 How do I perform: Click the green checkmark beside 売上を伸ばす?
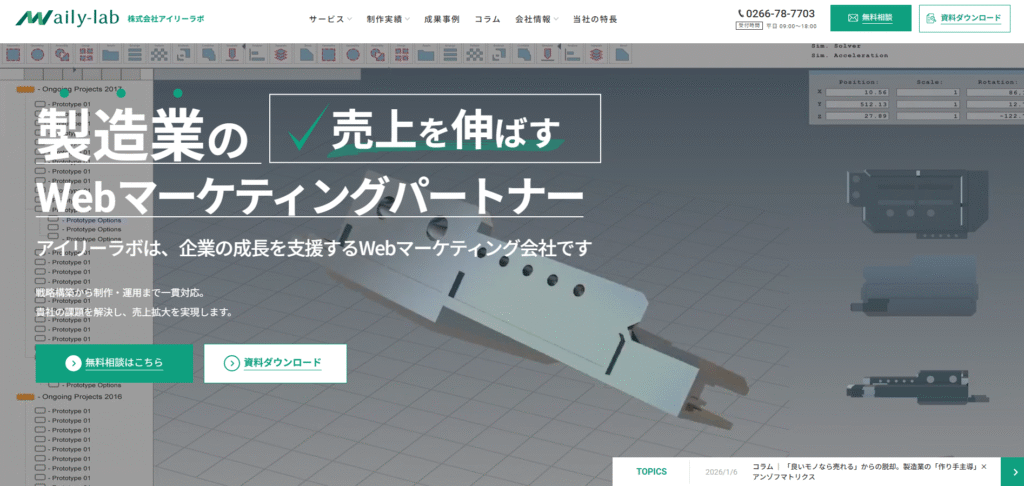point(304,128)
